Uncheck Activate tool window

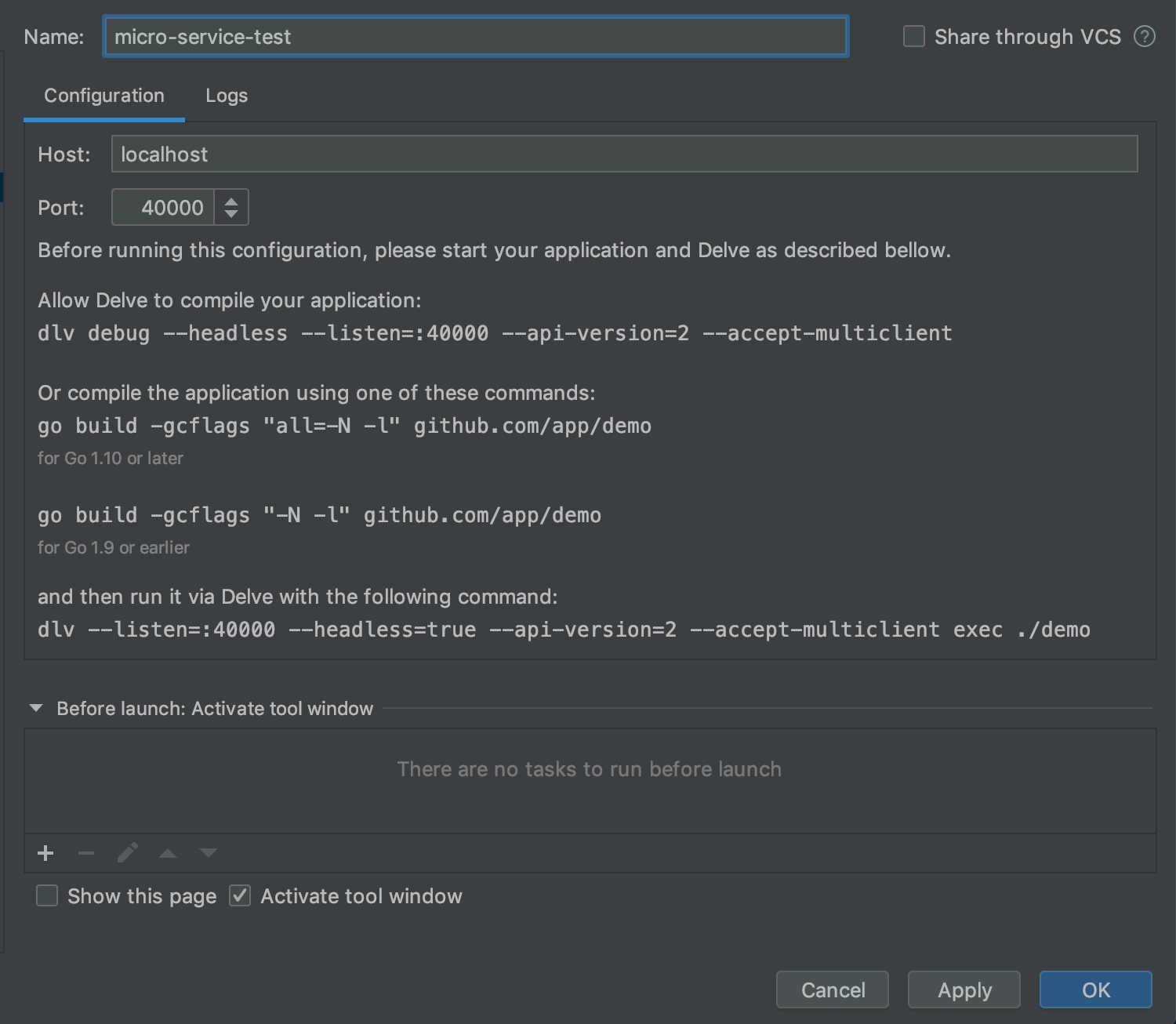click(239, 895)
